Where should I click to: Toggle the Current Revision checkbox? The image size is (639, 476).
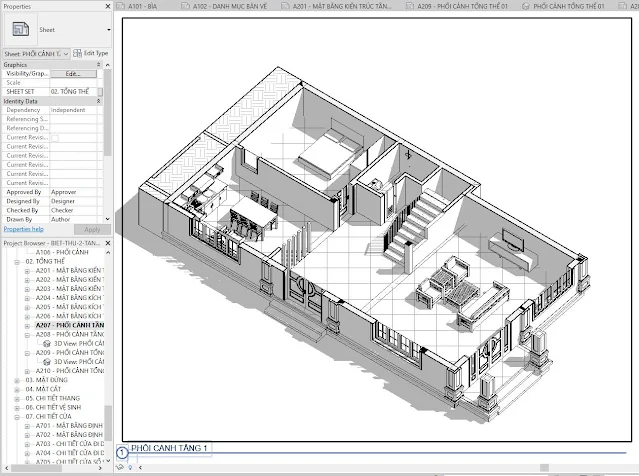(x=55, y=138)
